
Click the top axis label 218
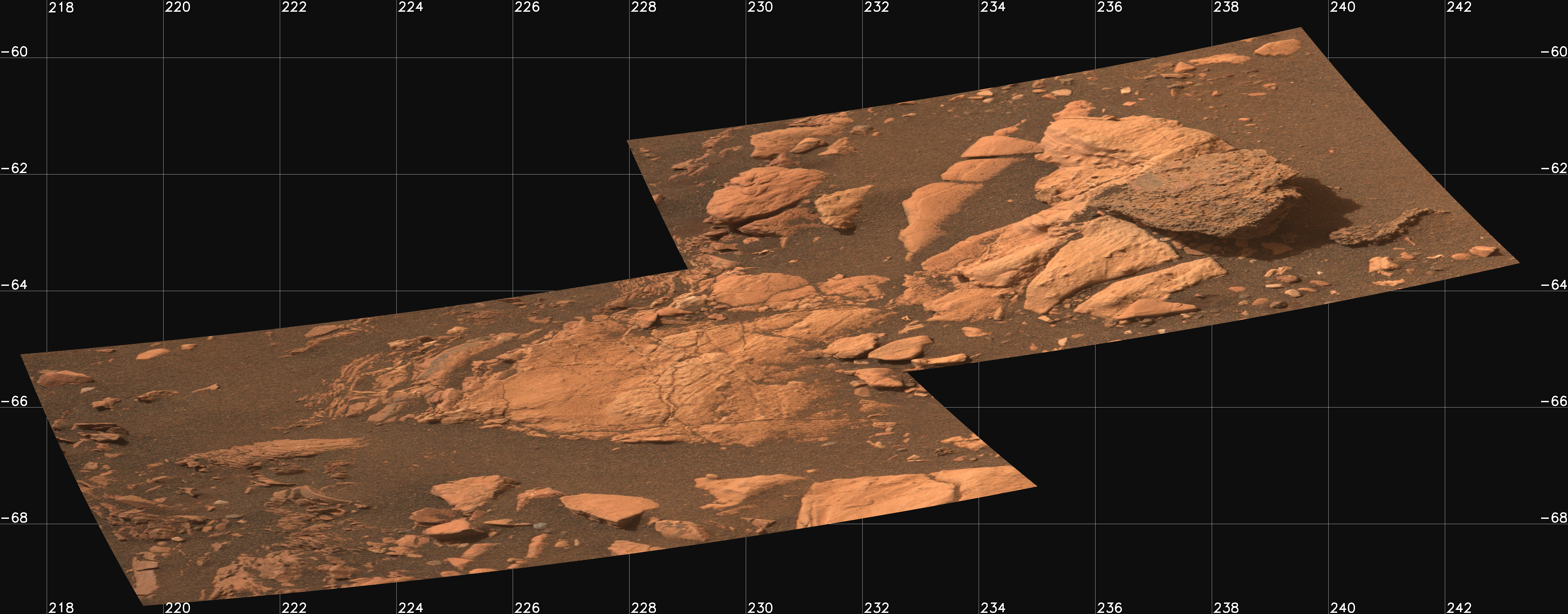click(61, 7)
